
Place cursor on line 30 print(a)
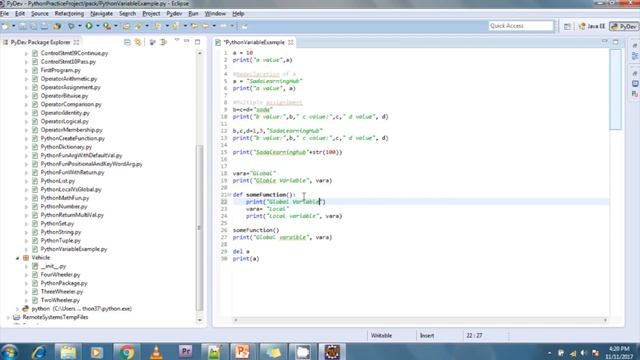click(x=246, y=259)
